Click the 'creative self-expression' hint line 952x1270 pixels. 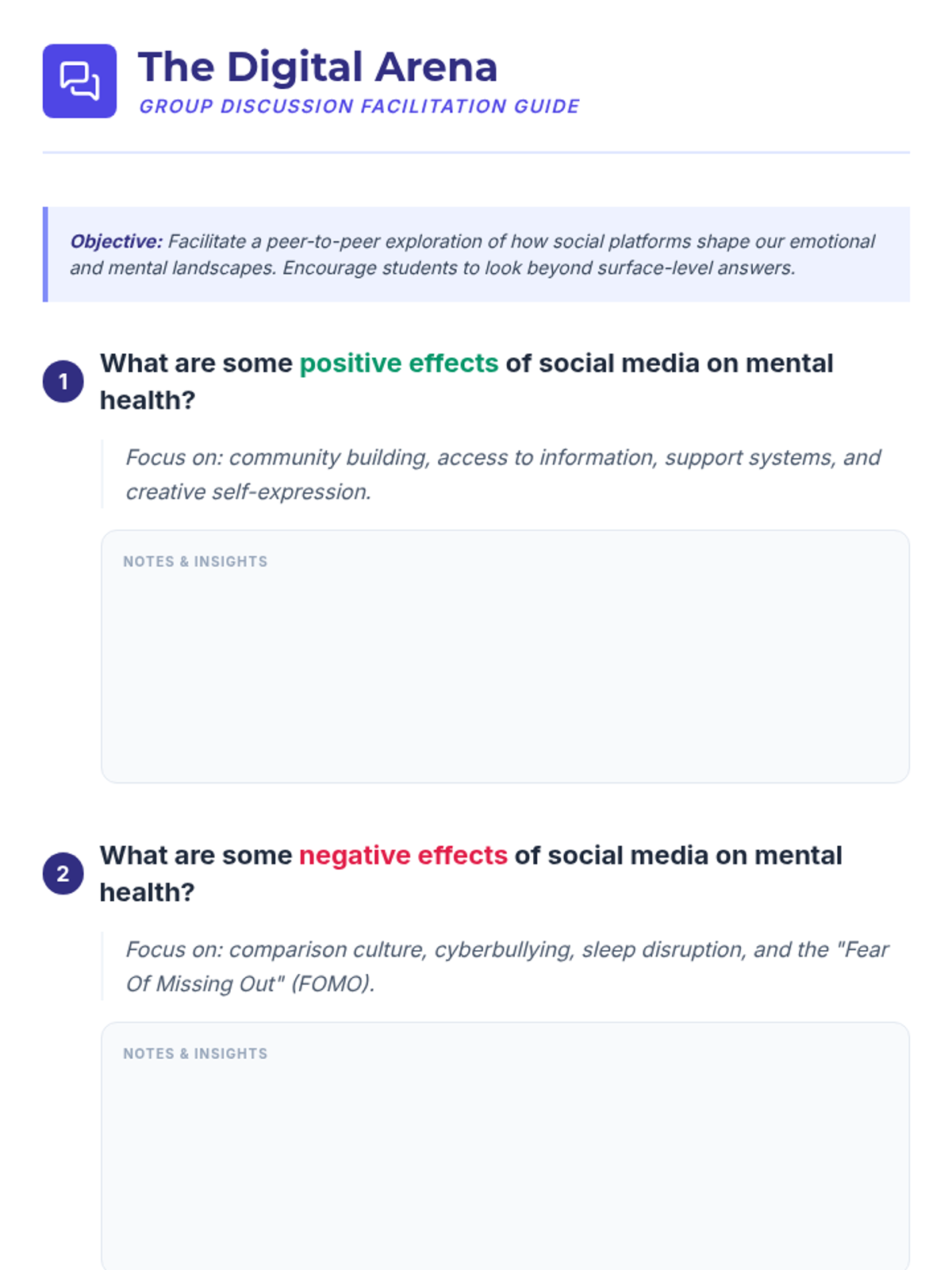coord(248,492)
